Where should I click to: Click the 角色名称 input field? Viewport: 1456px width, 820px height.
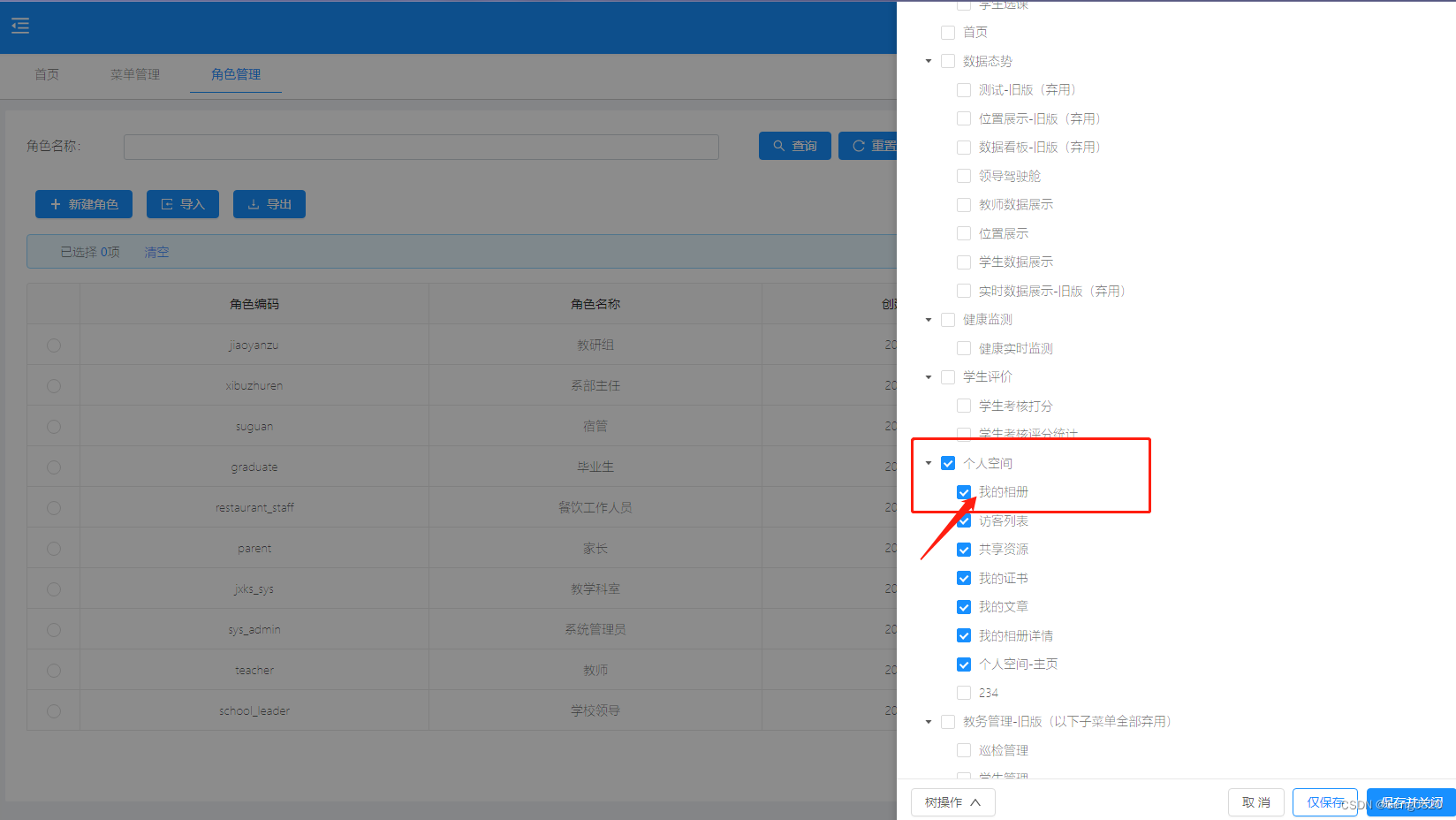coord(421,147)
